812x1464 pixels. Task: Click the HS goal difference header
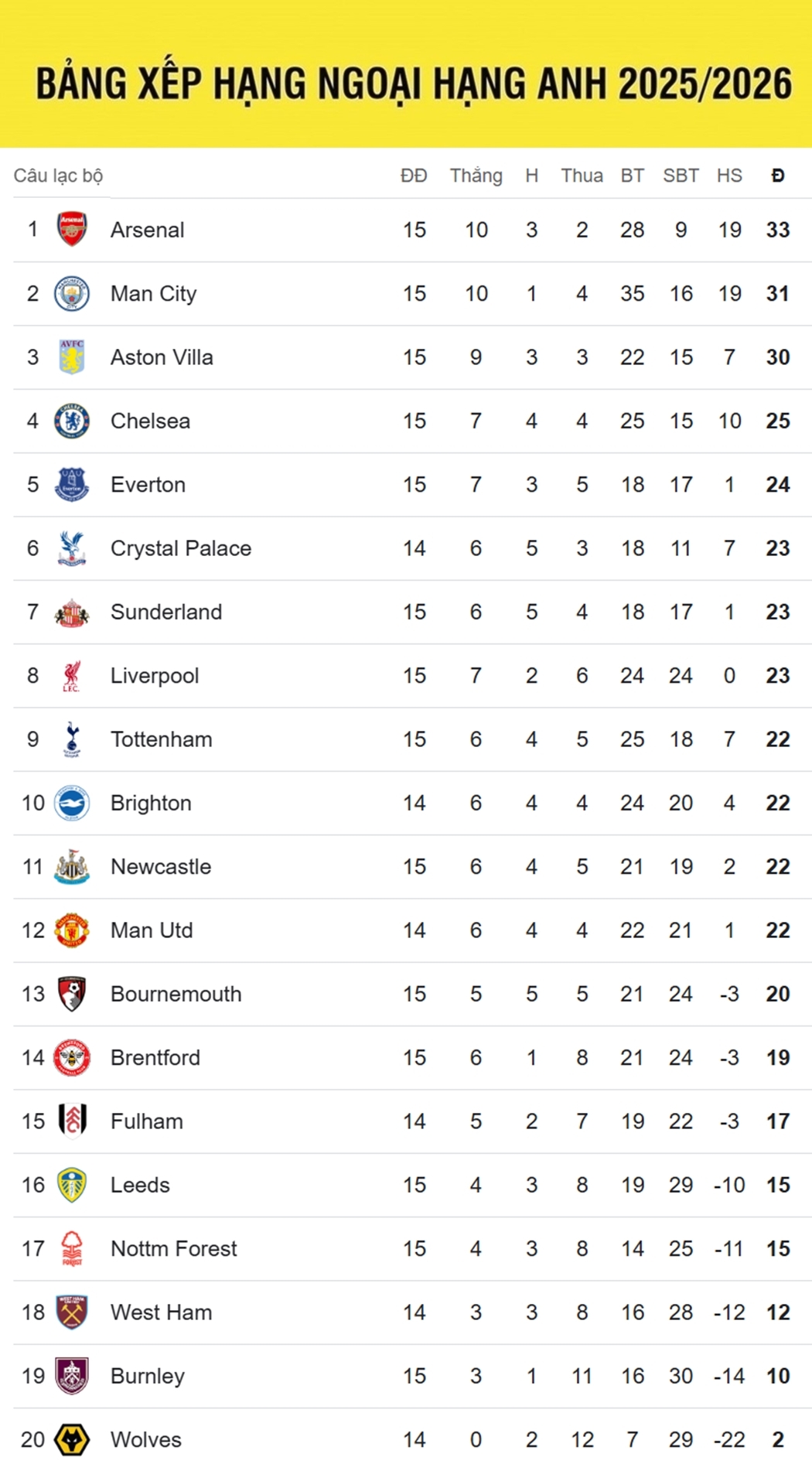point(729,176)
